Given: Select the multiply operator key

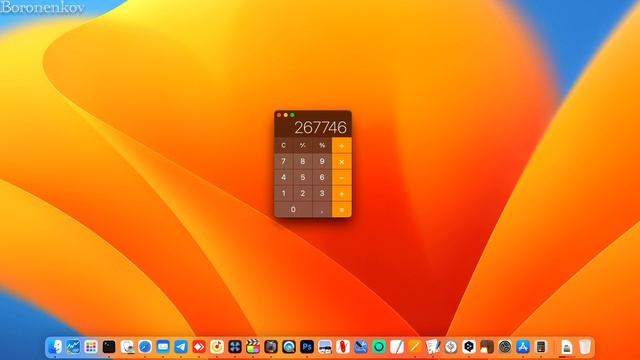Looking at the screenshot, I should 342,162.
